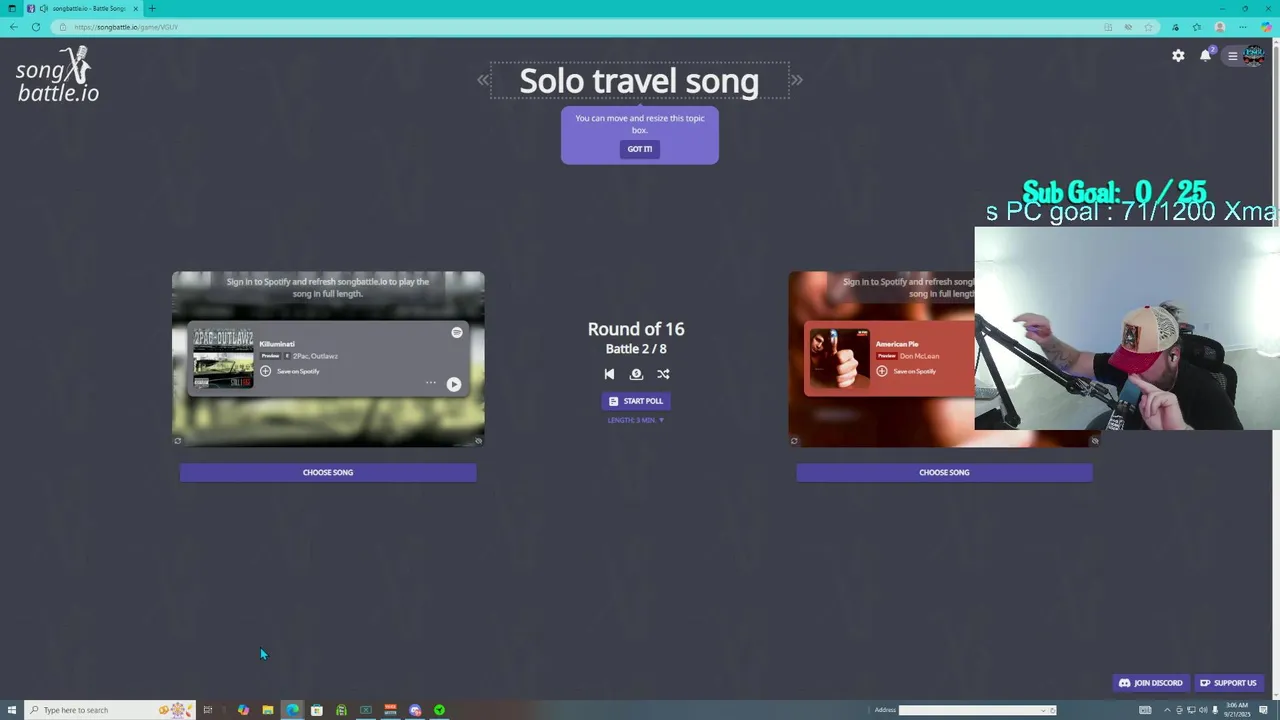Click the songbattle.io logo
The width and height of the screenshot is (1280, 720).
[58, 75]
